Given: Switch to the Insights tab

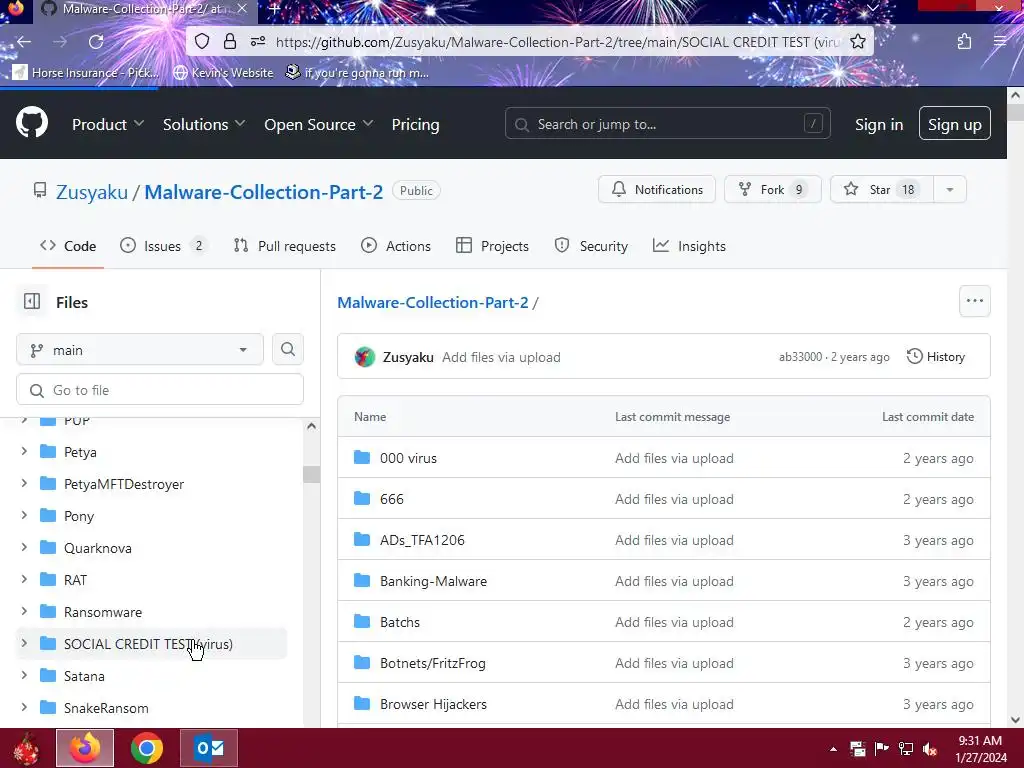Looking at the screenshot, I should (x=689, y=246).
